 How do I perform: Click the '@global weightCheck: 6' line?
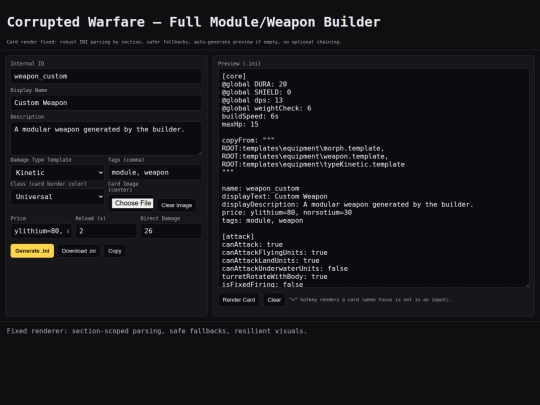(x=266, y=108)
